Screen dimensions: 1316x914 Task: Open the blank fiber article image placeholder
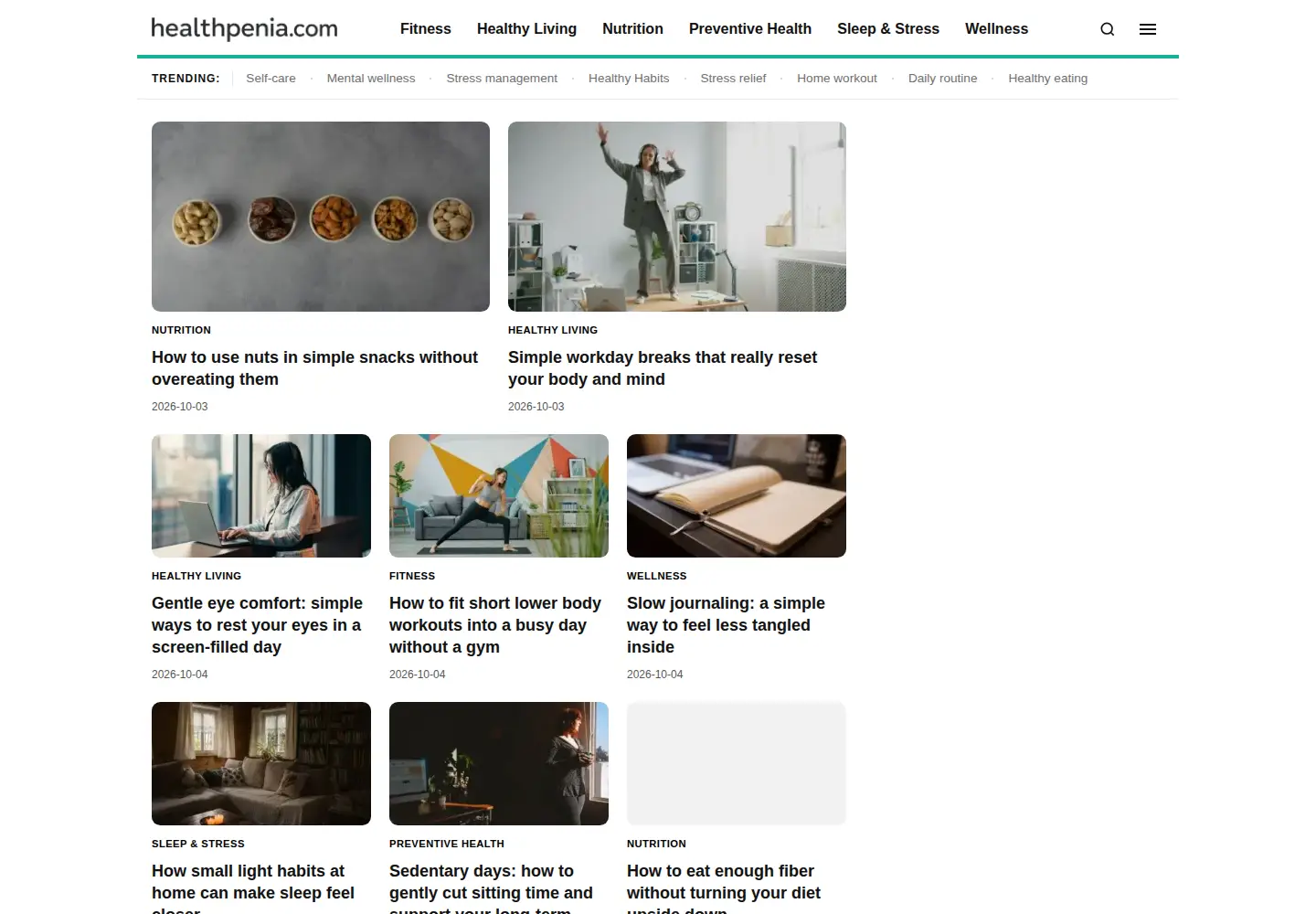[x=737, y=764]
